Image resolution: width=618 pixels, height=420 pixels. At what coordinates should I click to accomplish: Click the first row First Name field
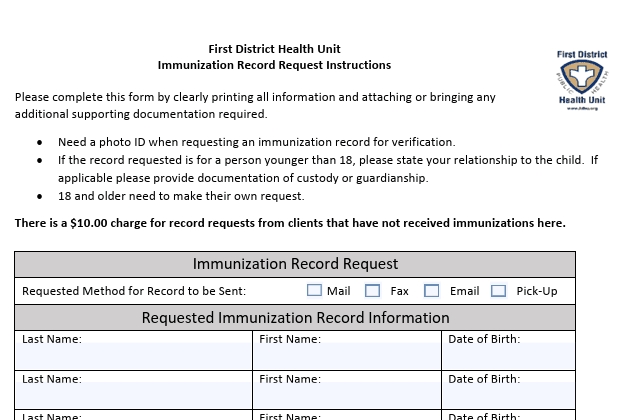coord(346,356)
